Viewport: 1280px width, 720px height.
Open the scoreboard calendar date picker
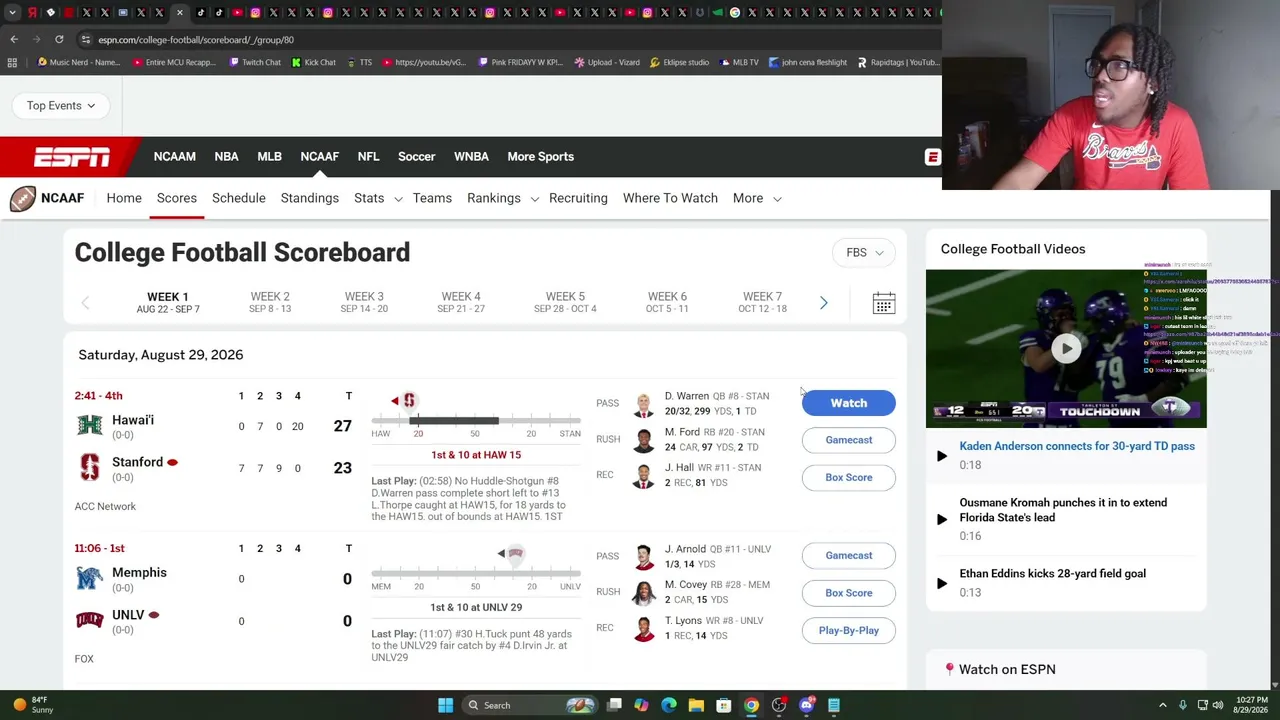pos(883,303)
